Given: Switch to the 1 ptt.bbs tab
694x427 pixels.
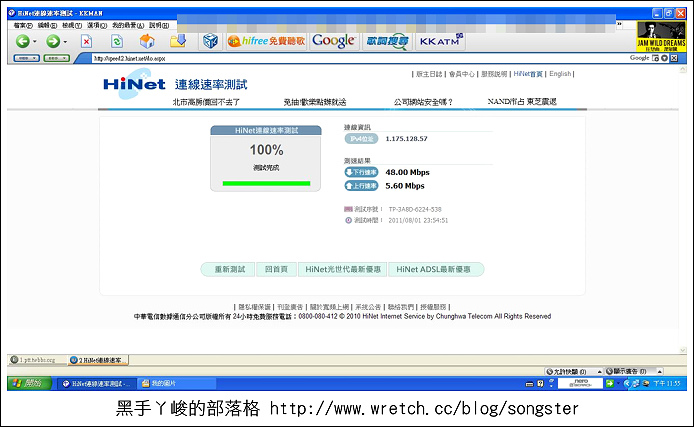Looking at the screenshot, I should (37, 360).
